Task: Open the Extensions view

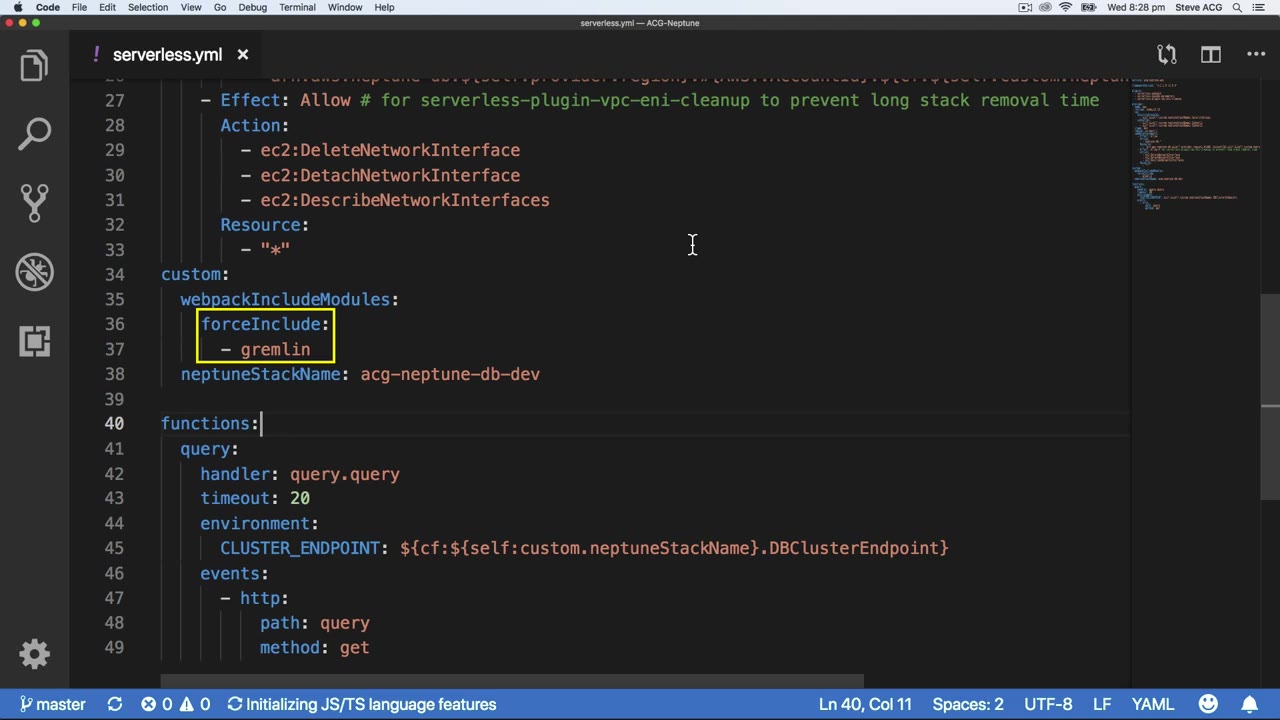Action: pyautogui.click(x=34, y=341)
